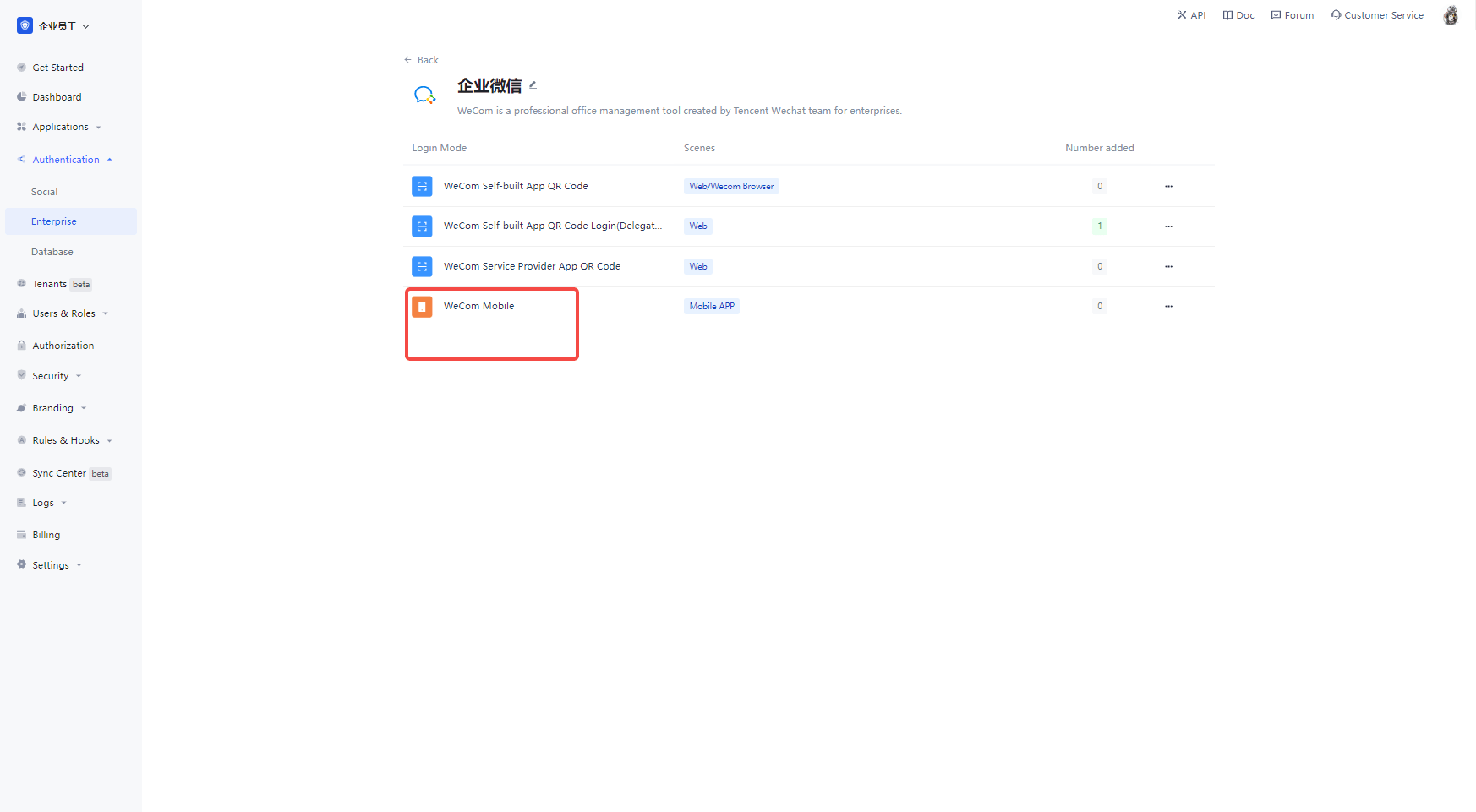Collapse the Authentication sidebar section

[x=66, y=160]
